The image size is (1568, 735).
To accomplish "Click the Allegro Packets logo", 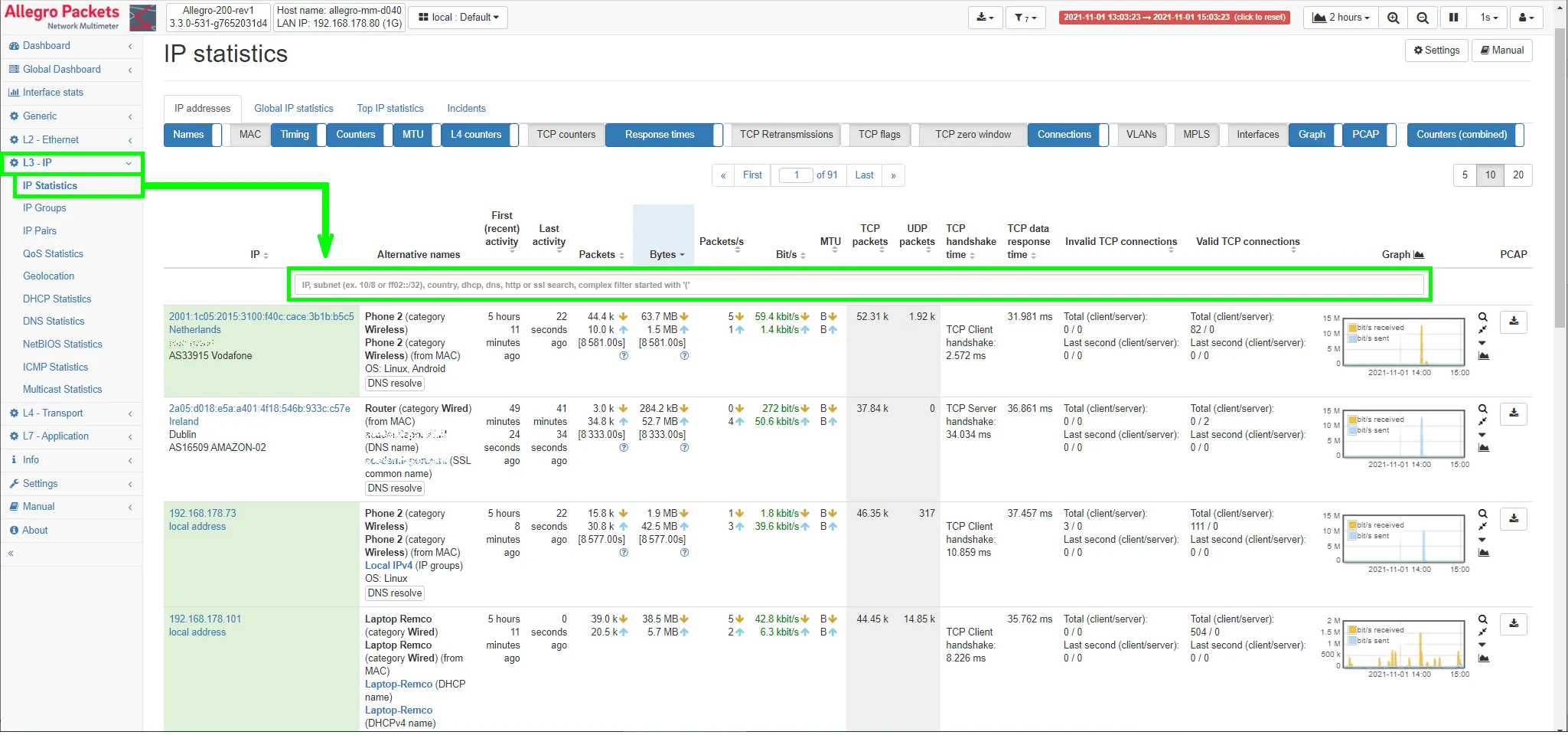I will [63, 17].
